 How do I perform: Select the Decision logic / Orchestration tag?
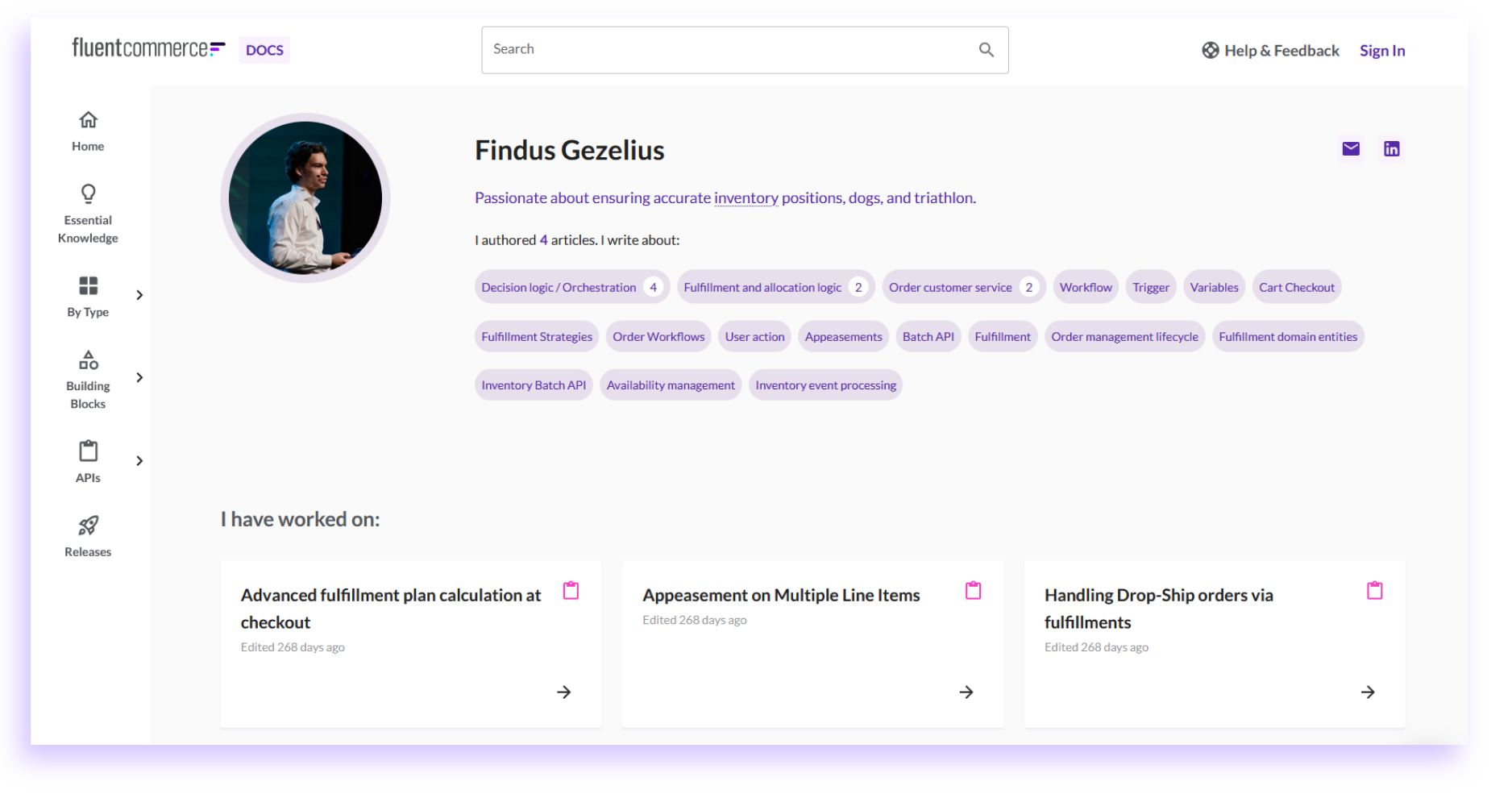tap(559, 288)
